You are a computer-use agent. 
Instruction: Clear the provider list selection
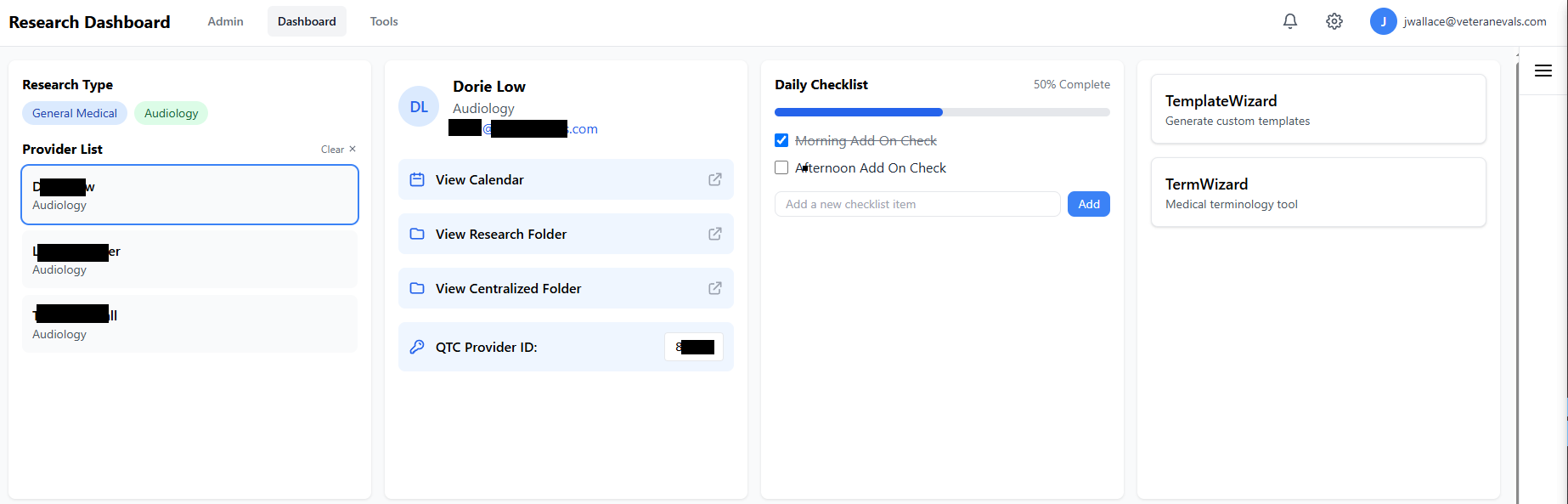[x=332, y=149]
